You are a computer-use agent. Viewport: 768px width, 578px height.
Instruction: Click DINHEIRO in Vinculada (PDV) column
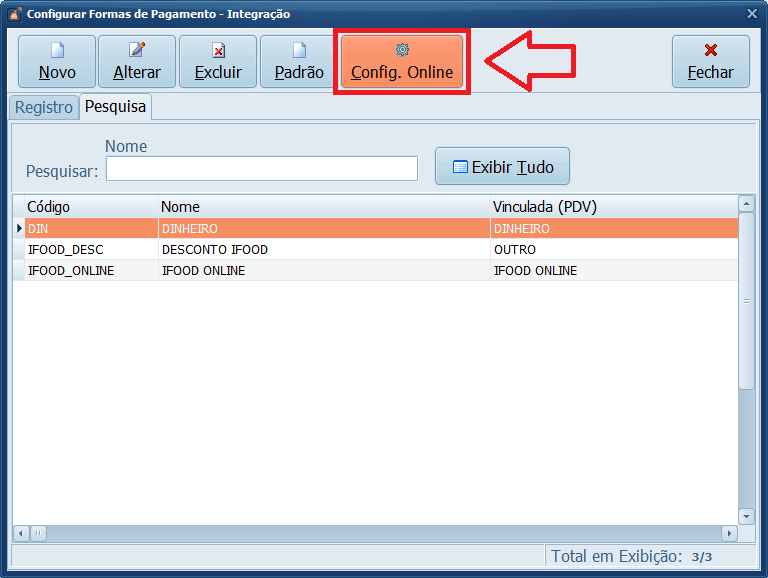pyautogui.click(x=614, y=228)
